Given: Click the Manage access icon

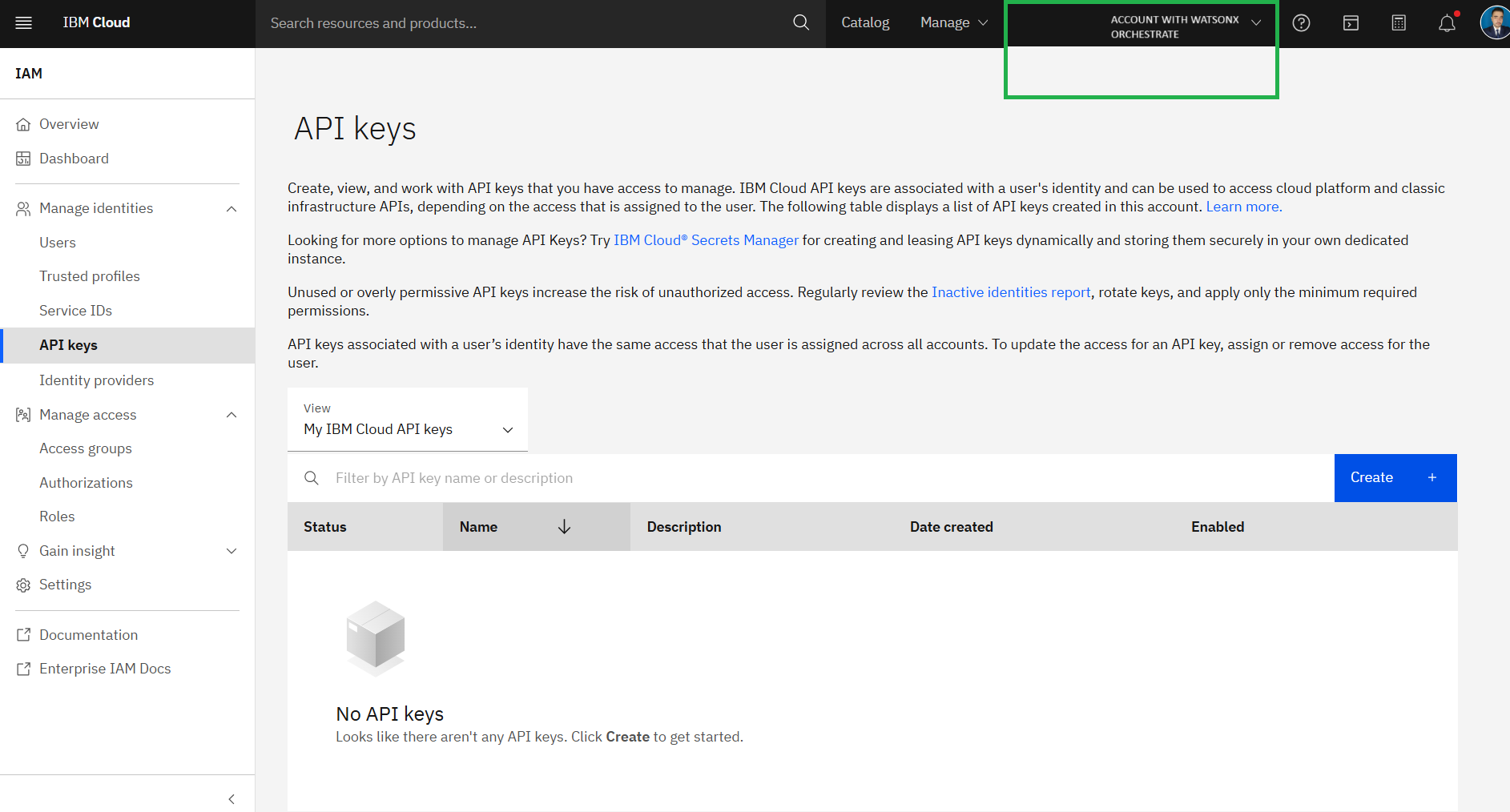Looking at the screenshot, I should (23, 415).
